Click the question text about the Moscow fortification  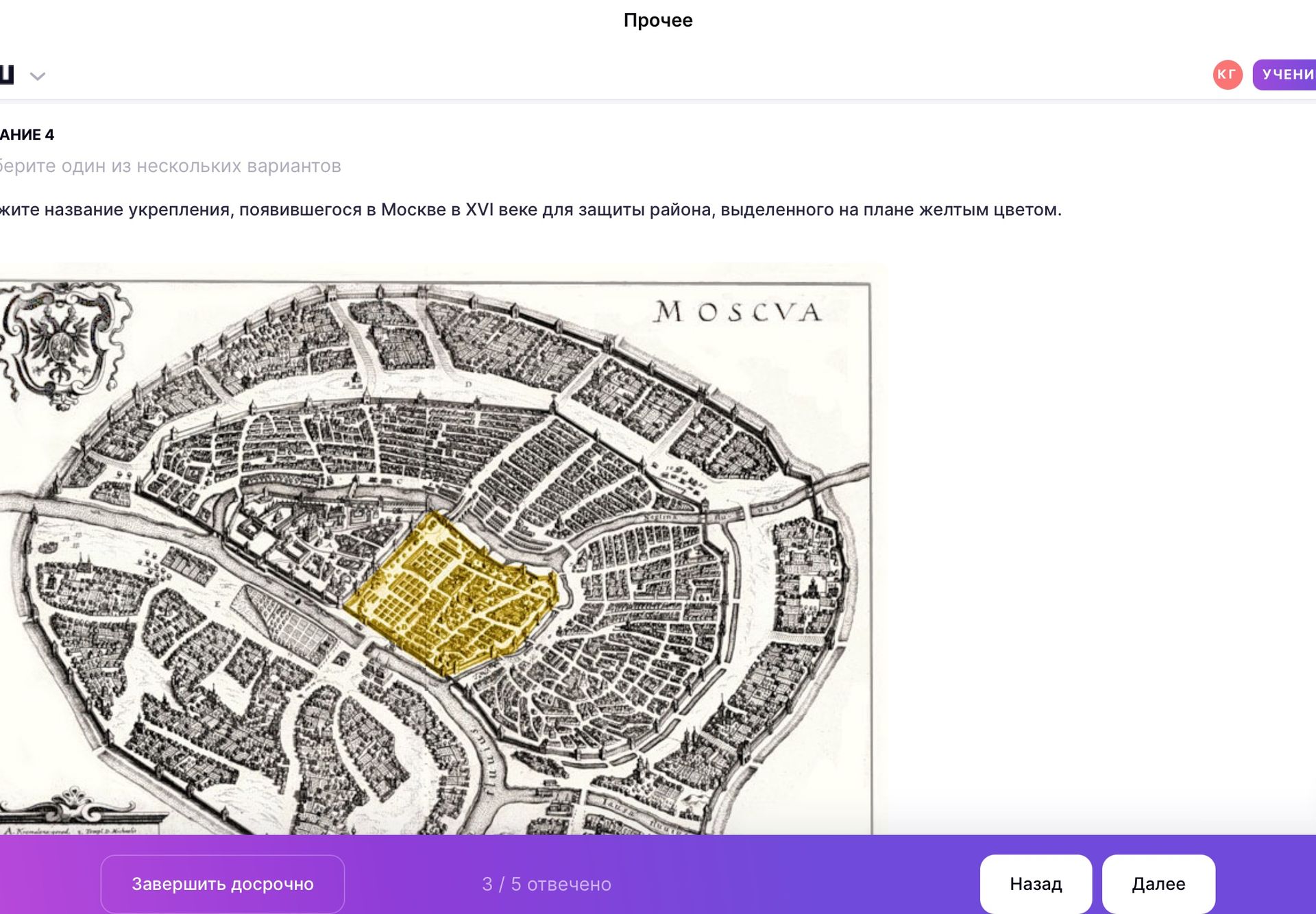(531, 210)
